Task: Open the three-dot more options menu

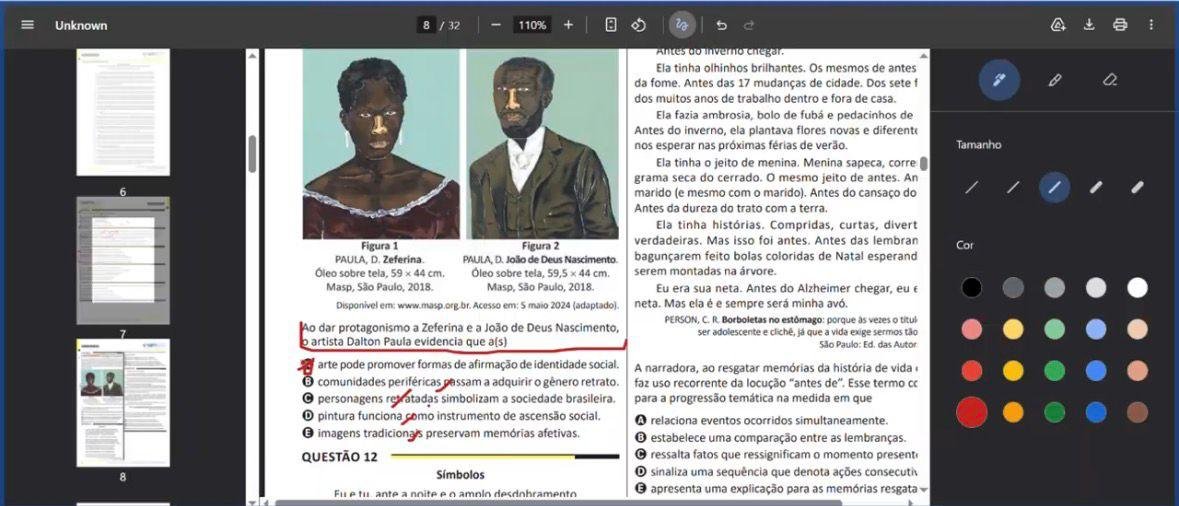Action: 1151,25
